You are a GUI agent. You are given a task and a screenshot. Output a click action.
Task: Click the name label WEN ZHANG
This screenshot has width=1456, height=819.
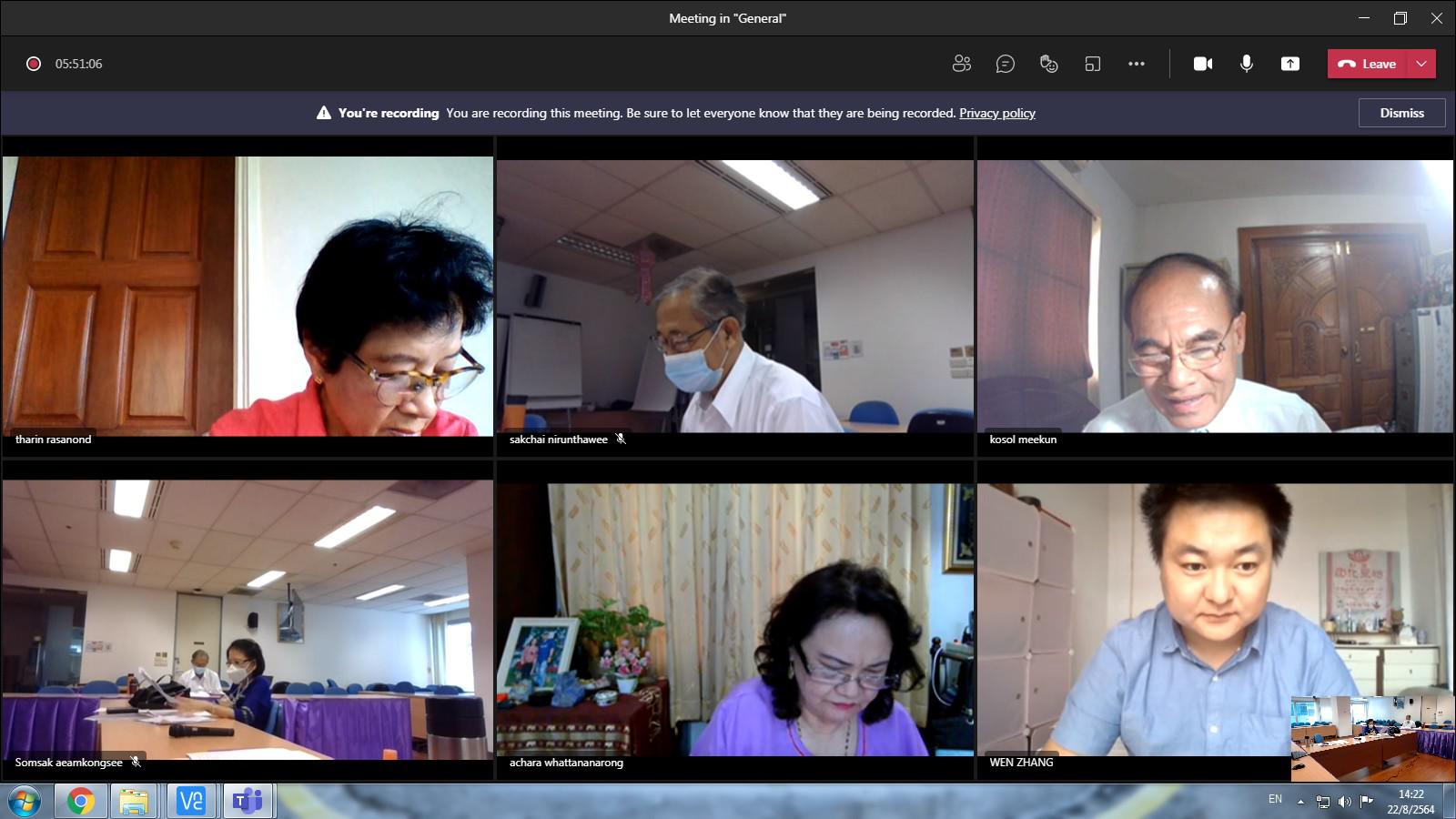click(1021, 763)
